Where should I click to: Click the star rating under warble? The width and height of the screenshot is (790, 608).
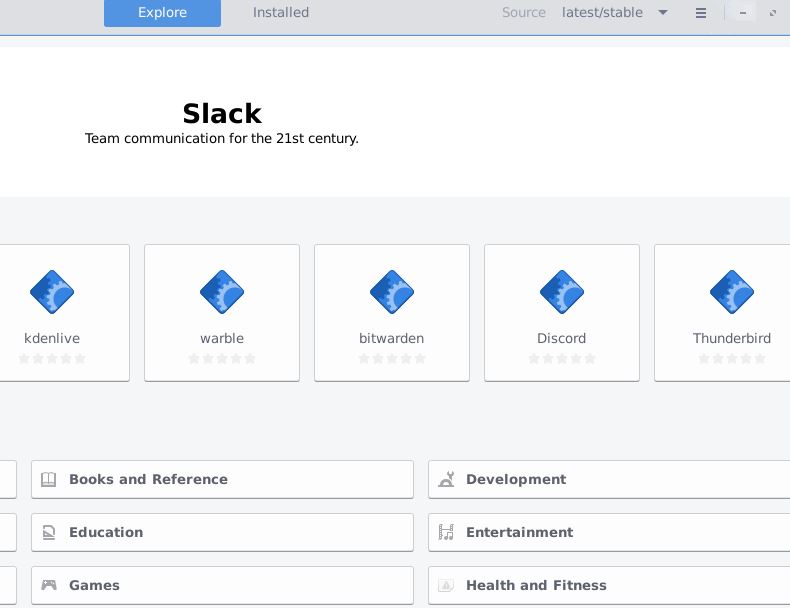[x=222, y=358]
